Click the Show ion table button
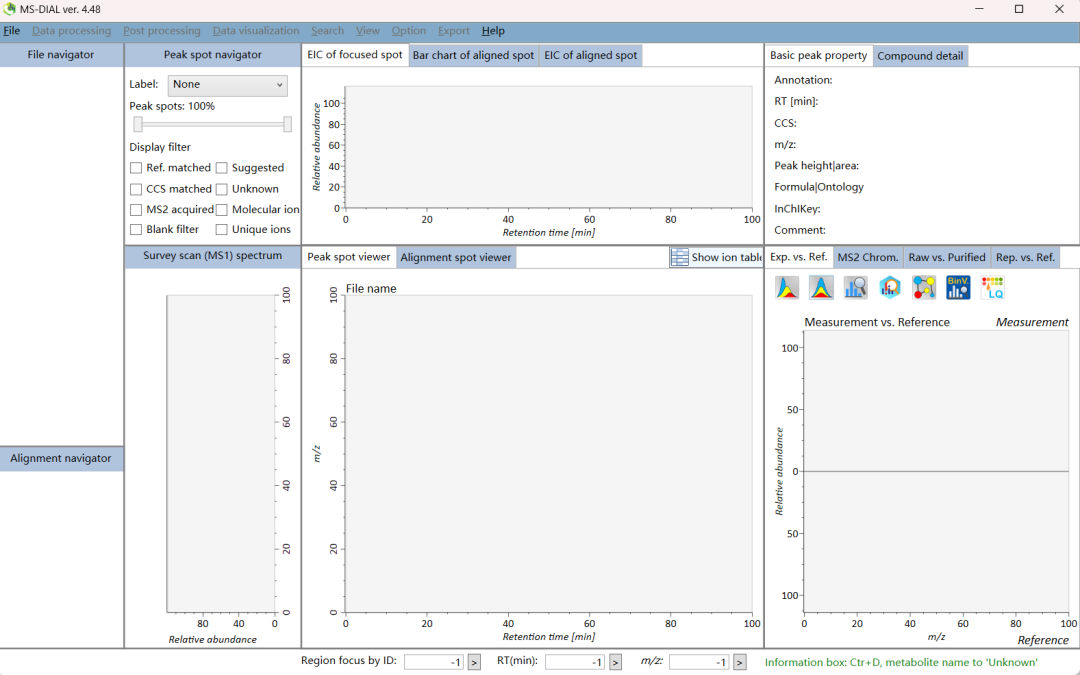 (716, 257)
